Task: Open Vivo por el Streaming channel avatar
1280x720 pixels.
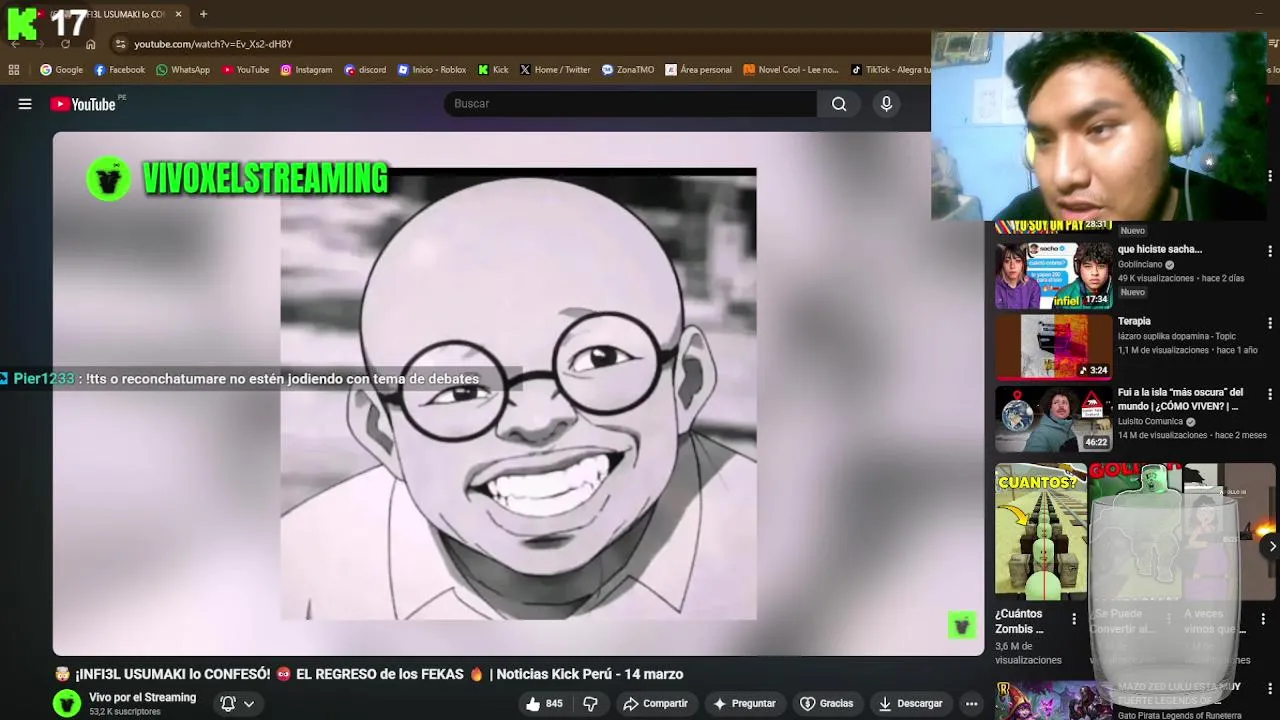Action: tap(67, 703)
